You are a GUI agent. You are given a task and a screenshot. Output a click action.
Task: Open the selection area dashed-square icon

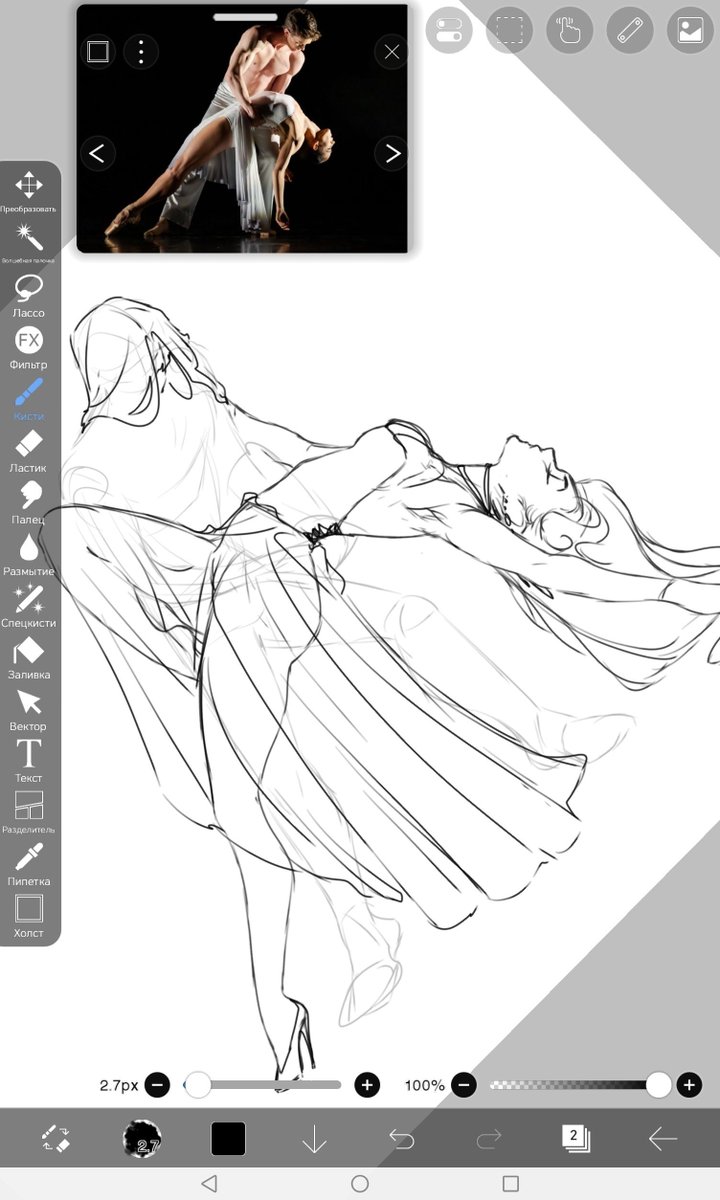point(510,30)
